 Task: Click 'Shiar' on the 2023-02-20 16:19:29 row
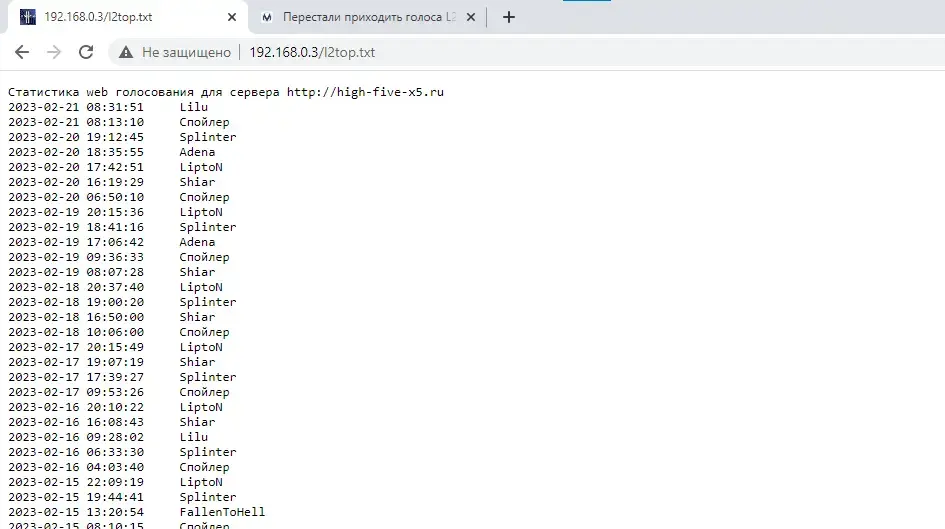(197, 182)
